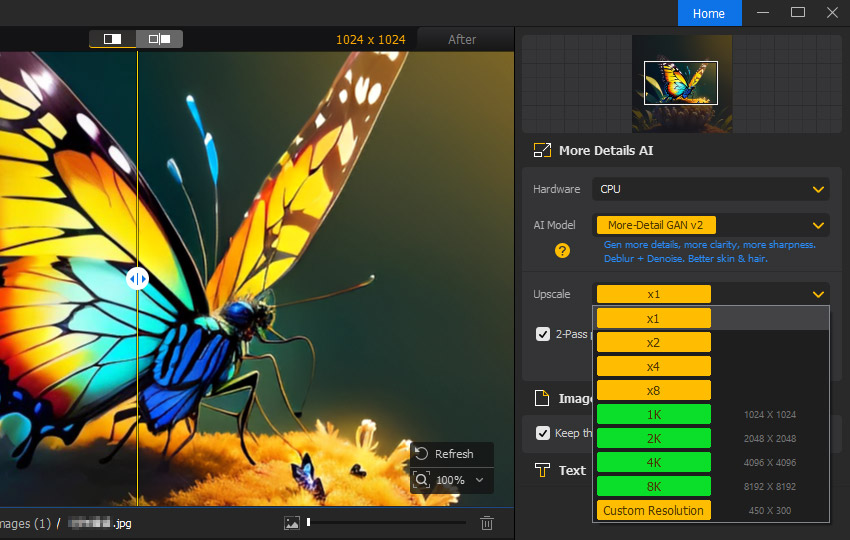Choose x8 upscale option
The image size is (850, 540).
click(x=654, y=390)
